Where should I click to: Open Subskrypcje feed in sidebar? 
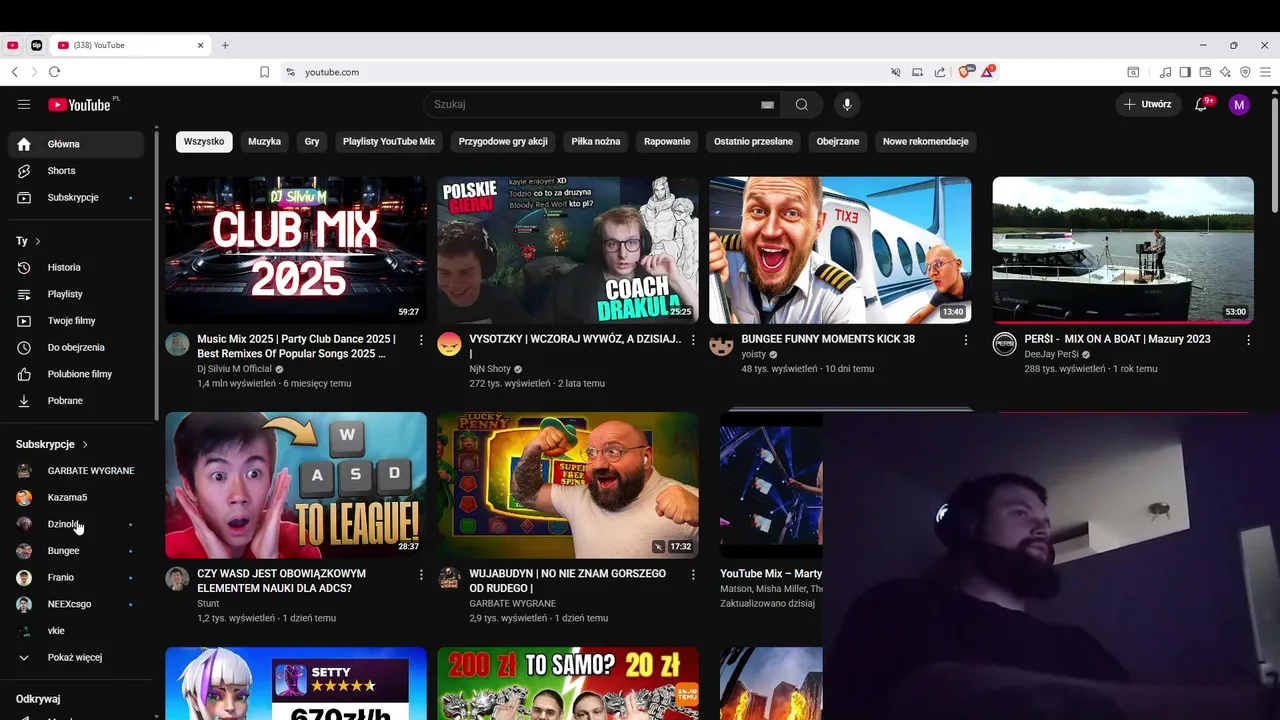(x=76, y=197)
